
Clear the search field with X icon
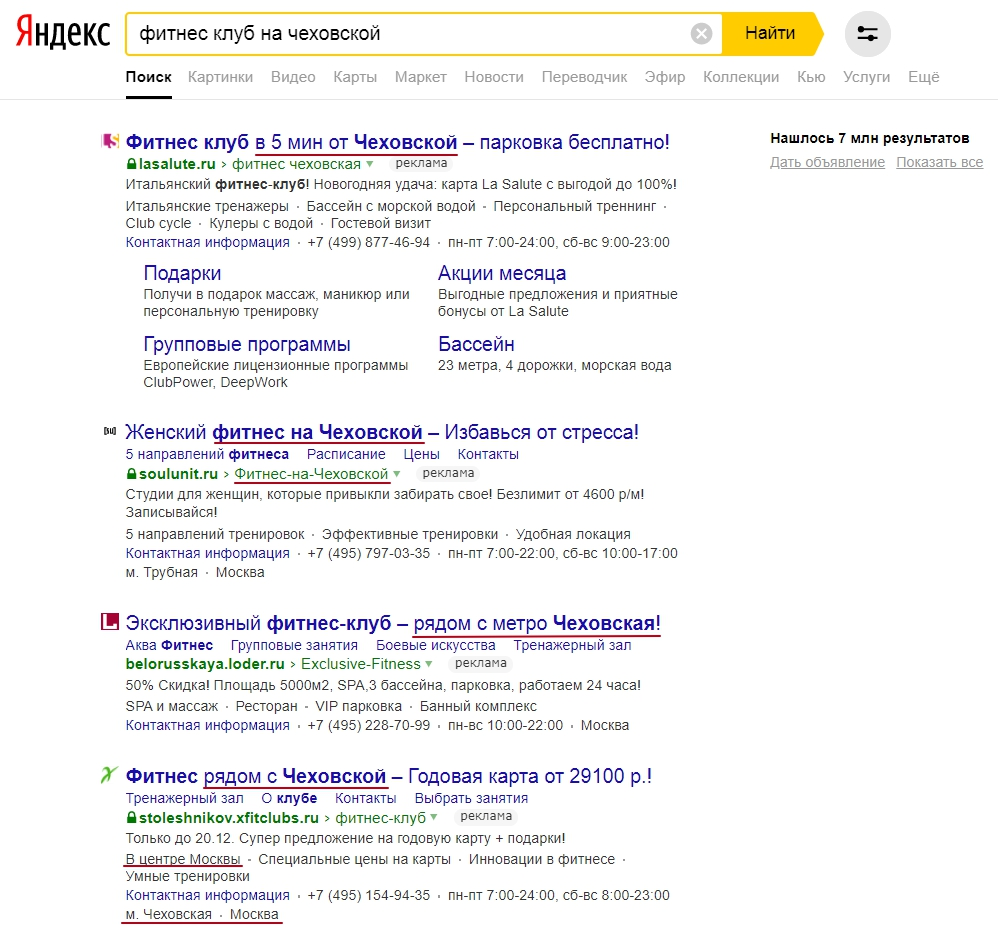tap(702, 34)
